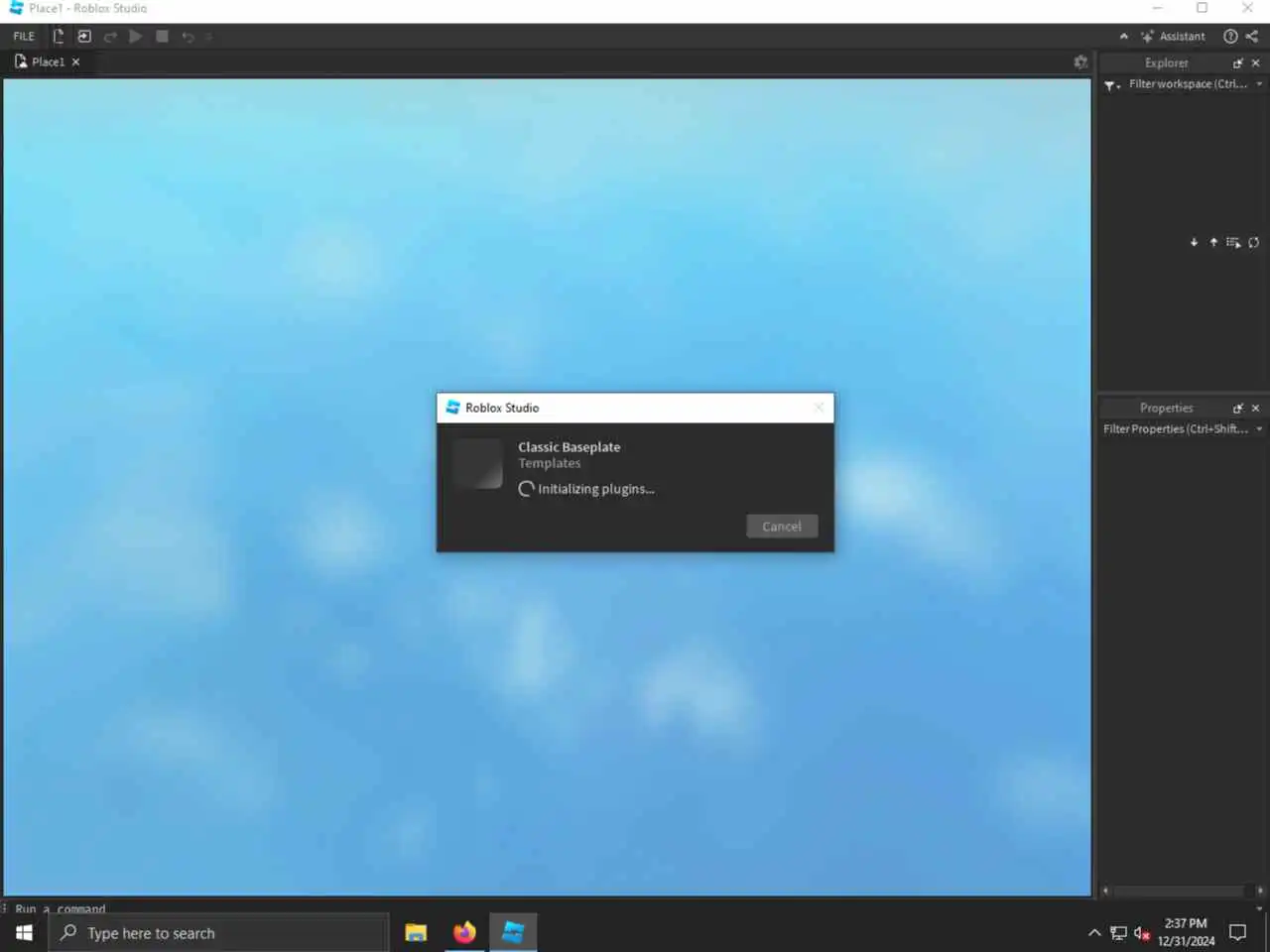Click the Undo arrow in top toolbar
This screenshot has width=1270, height=952.
(188, 37)
